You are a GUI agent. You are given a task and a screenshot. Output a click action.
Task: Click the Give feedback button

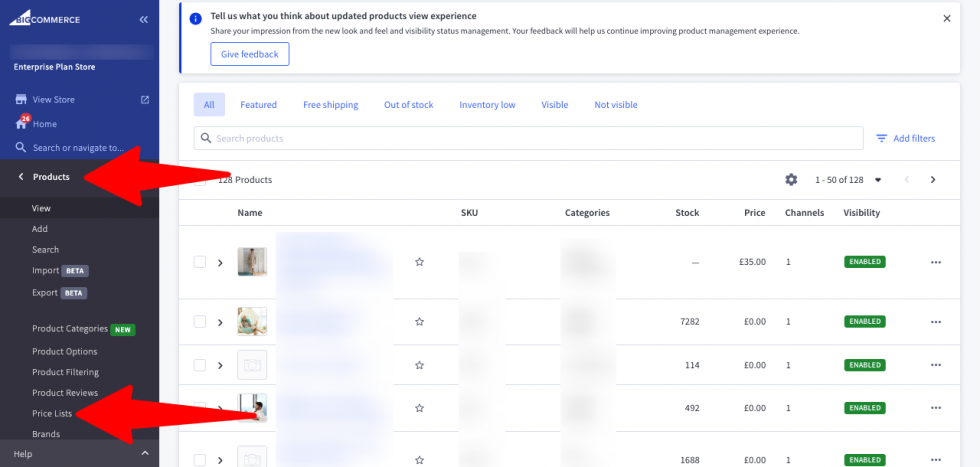coord(249,54)
